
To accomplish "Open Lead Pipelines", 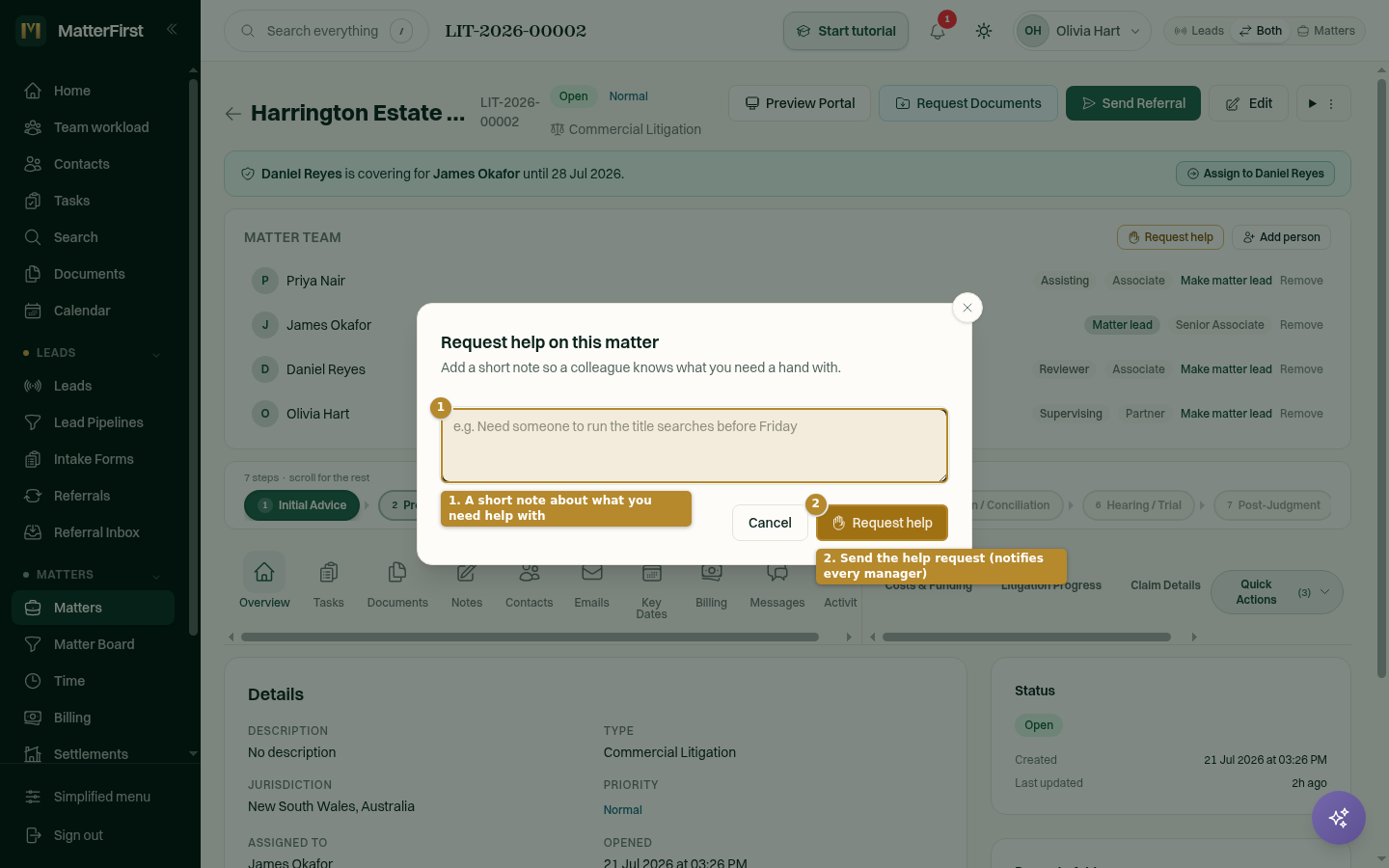I will (94, 422).
